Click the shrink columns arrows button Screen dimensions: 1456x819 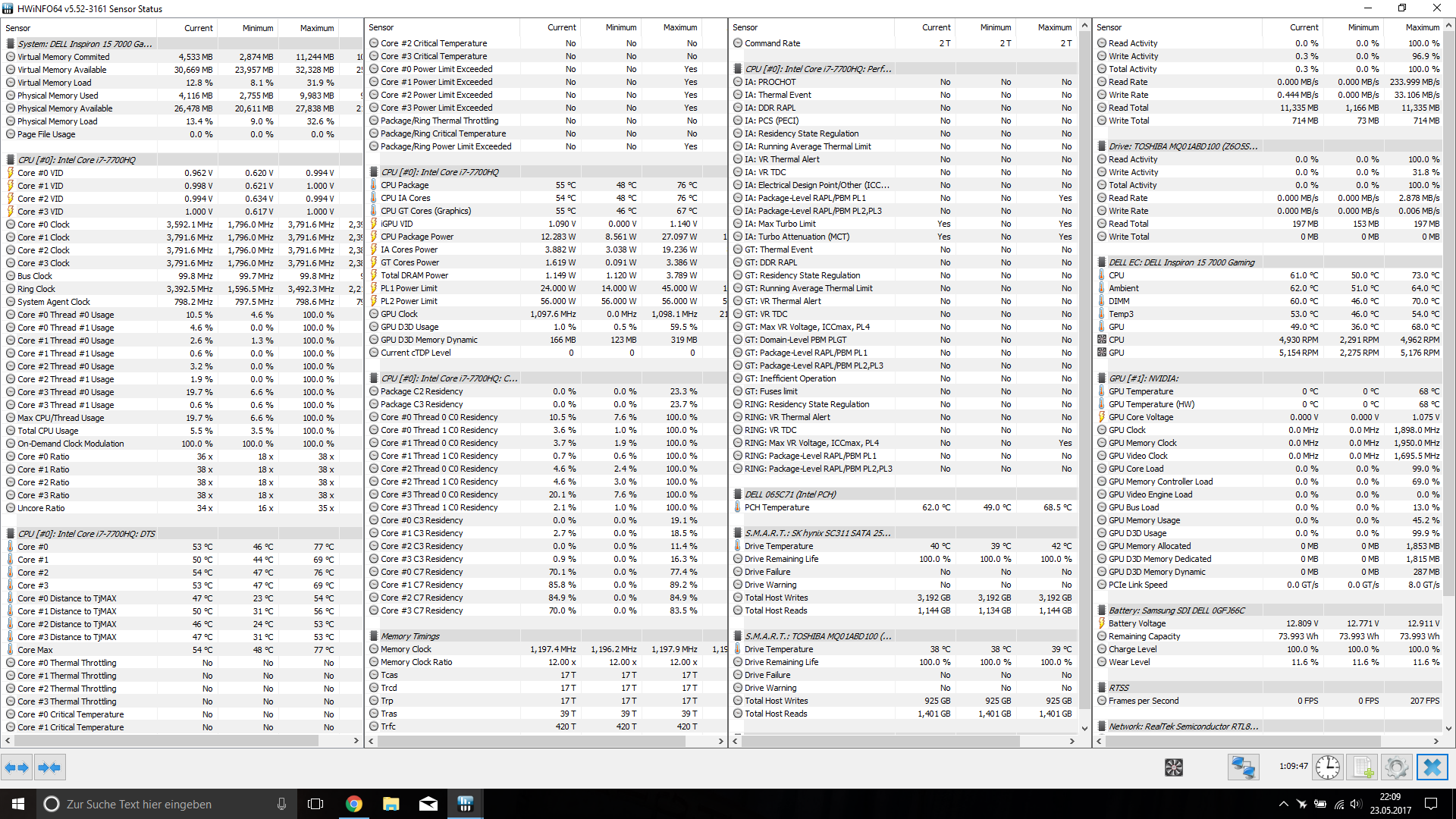pyautogui.click(x=49, y=767)
